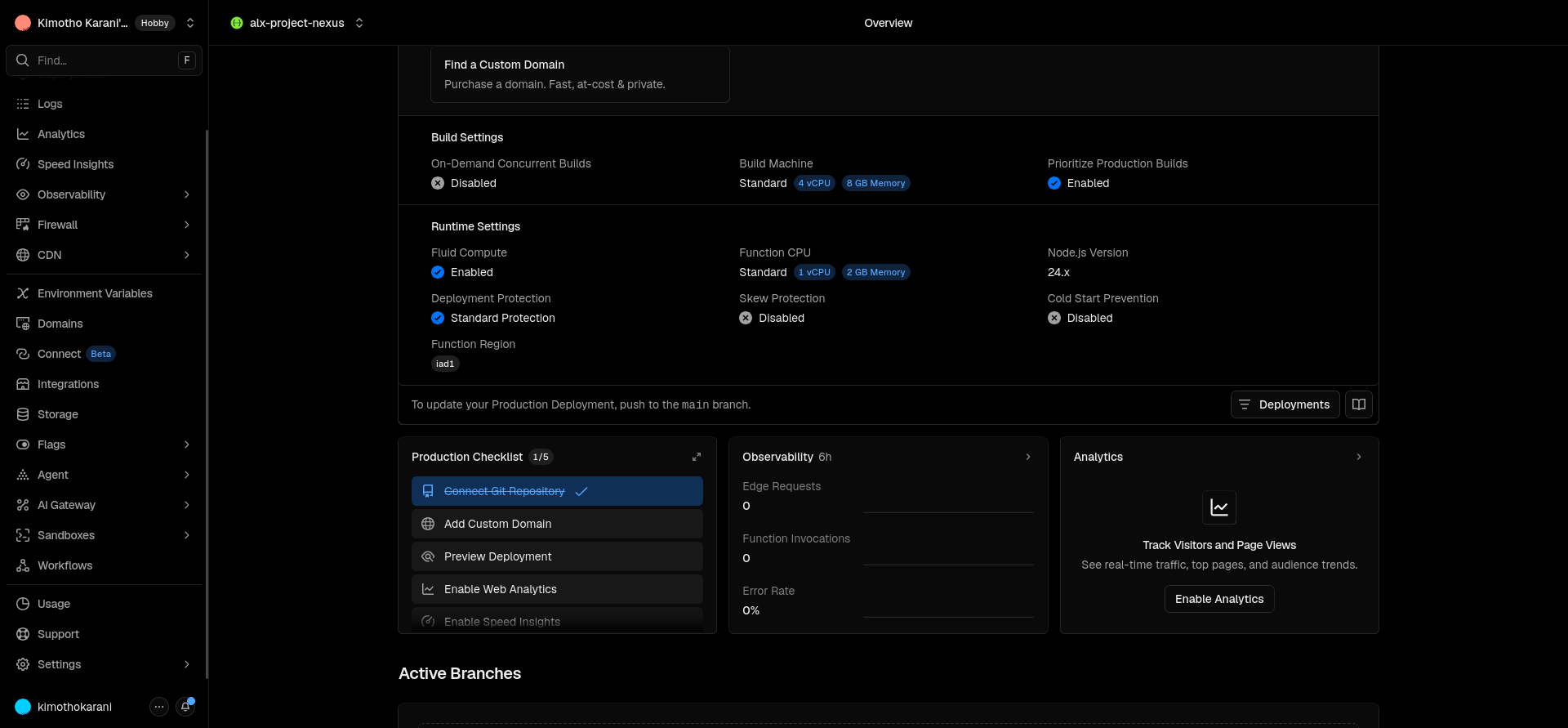This screenshot has width=1568, height=728.
Task: Click the iad1 function region tag
Action: click(445, 364)
